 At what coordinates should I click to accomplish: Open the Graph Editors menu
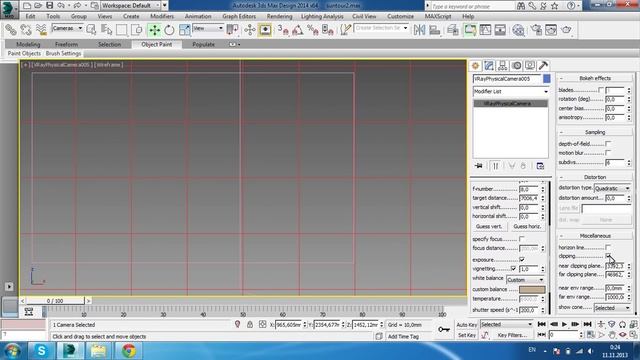[x=239, y=16]
